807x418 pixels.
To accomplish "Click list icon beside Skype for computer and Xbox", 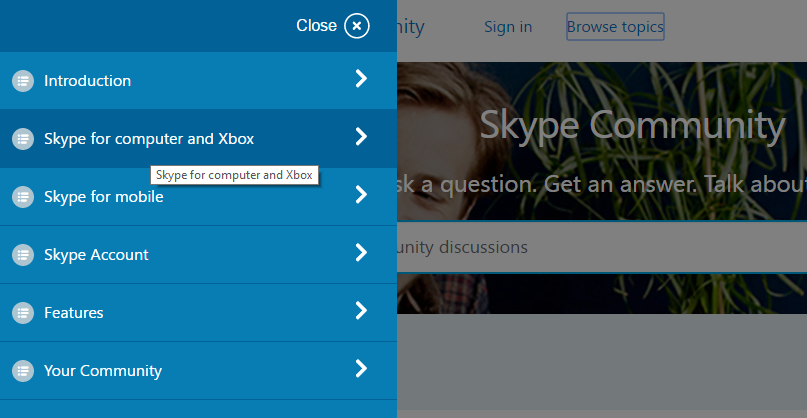I will click(23, 139).
